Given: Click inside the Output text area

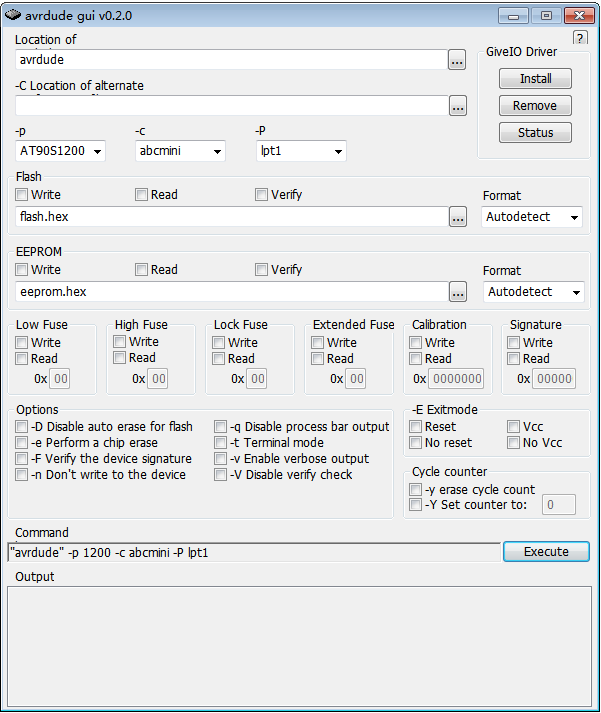Looking at the screenshot, I should click(300, 647).
